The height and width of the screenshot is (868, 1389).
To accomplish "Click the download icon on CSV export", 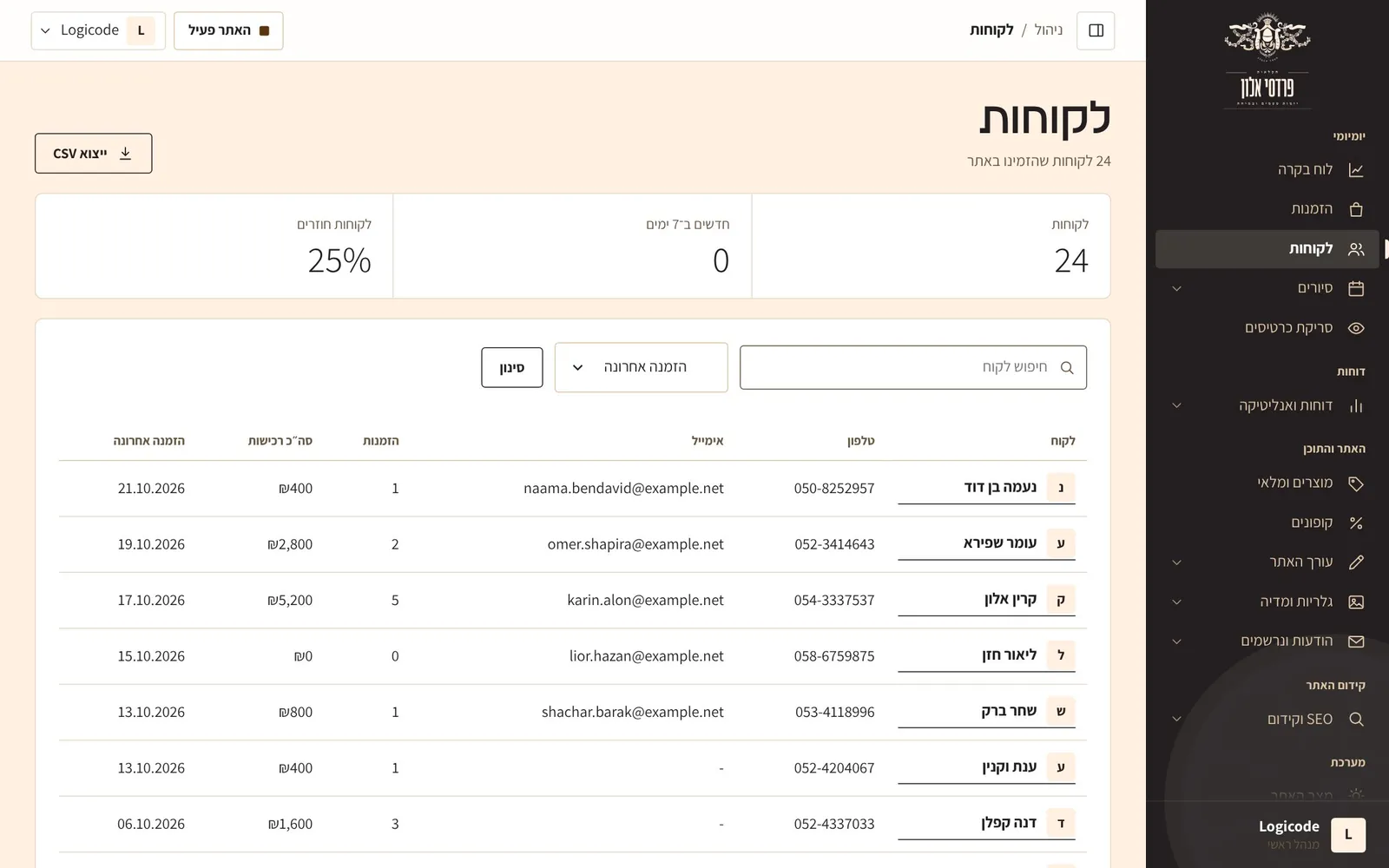I will click(x=125, y=153).
